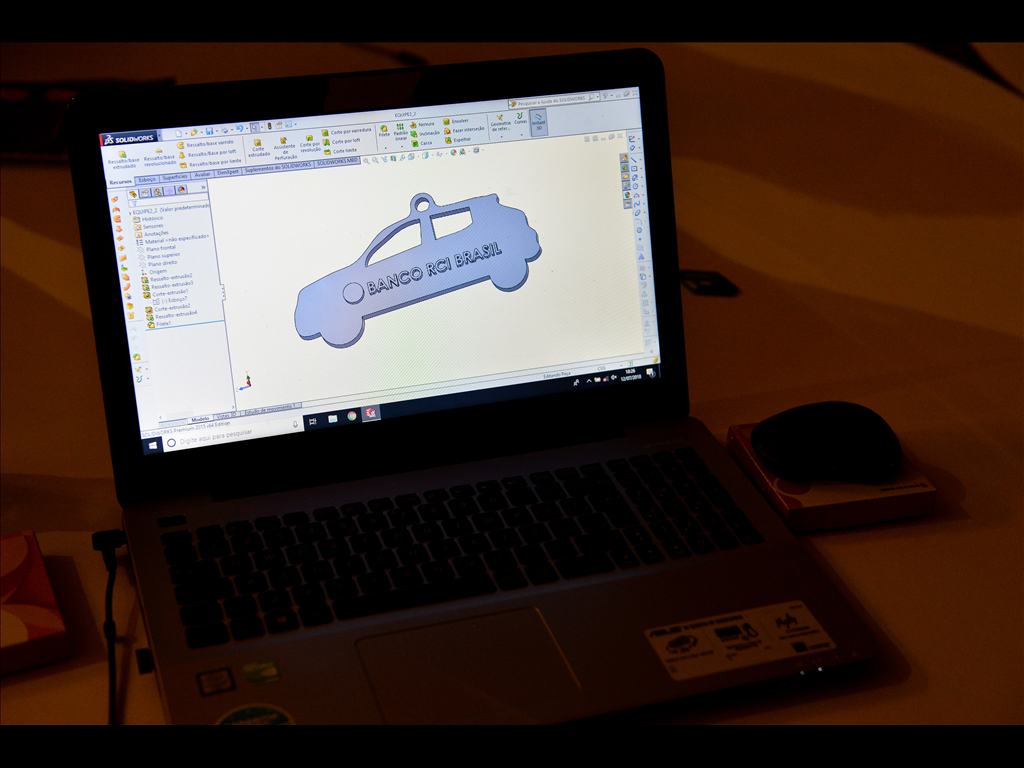Open the Superfícies ribbon tab

175,177
